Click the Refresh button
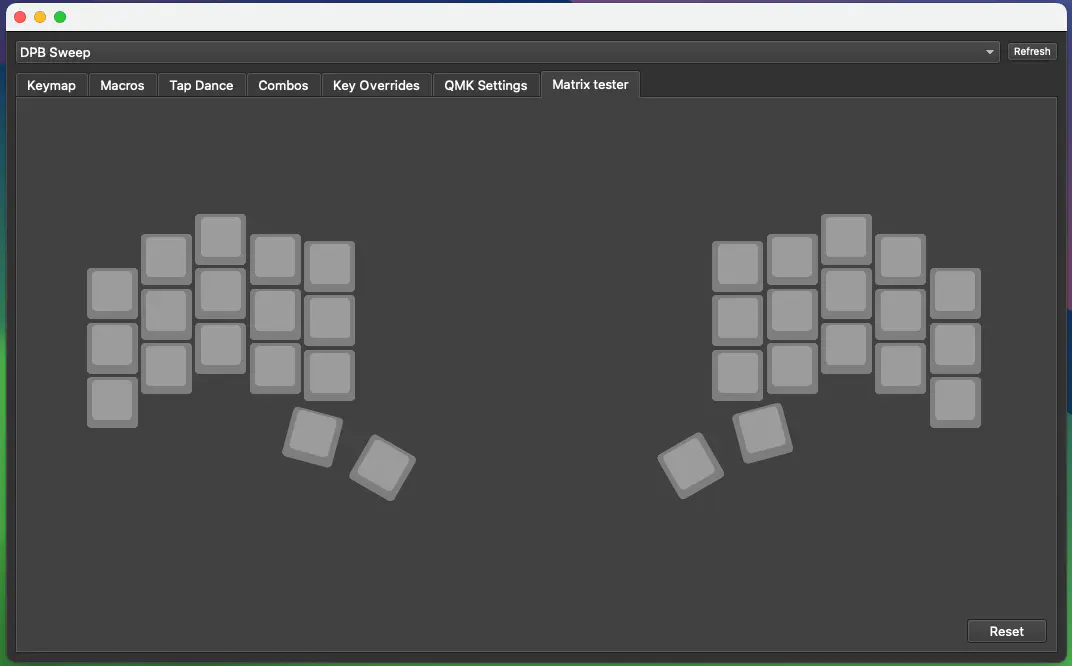This screenshot has height=666, width=1072. click(1031, 52)
